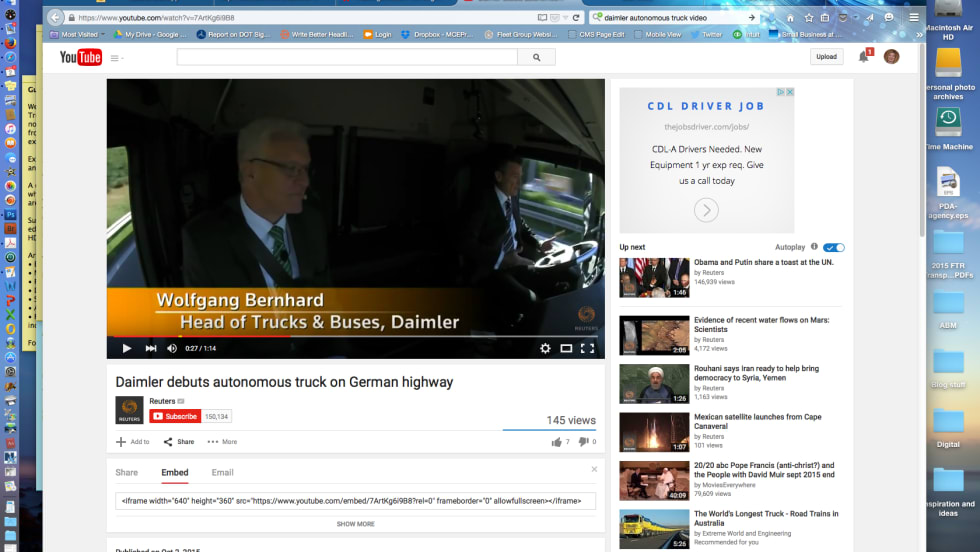Image resolution: width=980 pixels, height=552 pixels.
Task: Click the thumbs up like icon
Action: click(556, 441)
